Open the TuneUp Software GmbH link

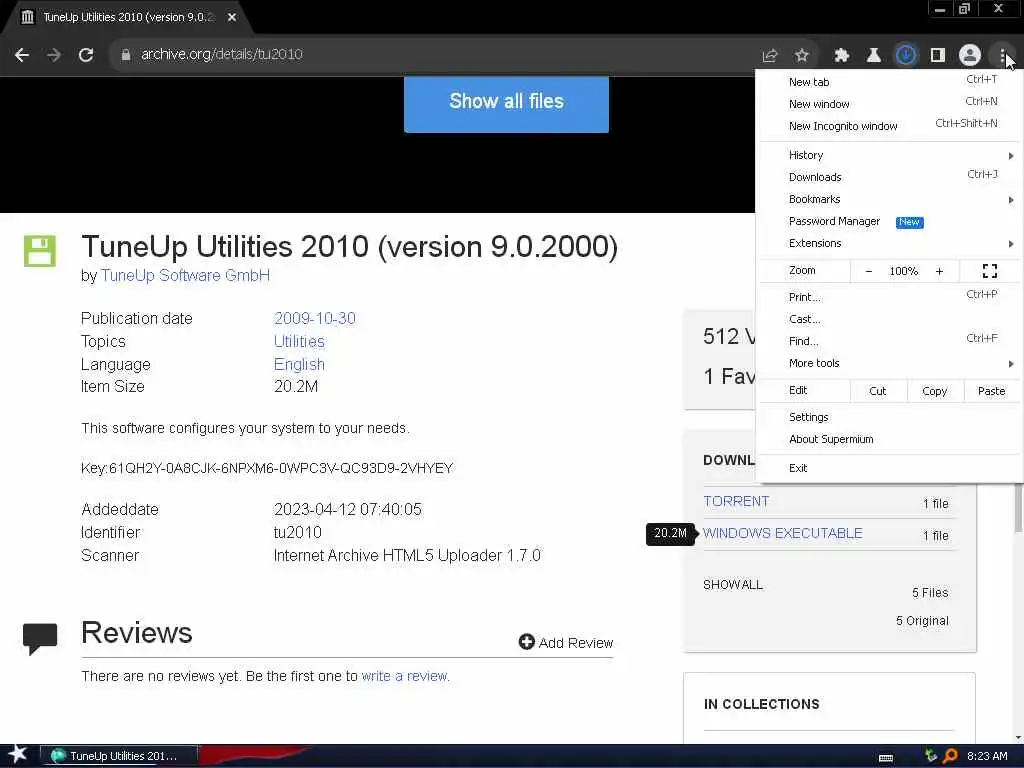[x=185, y=276]
